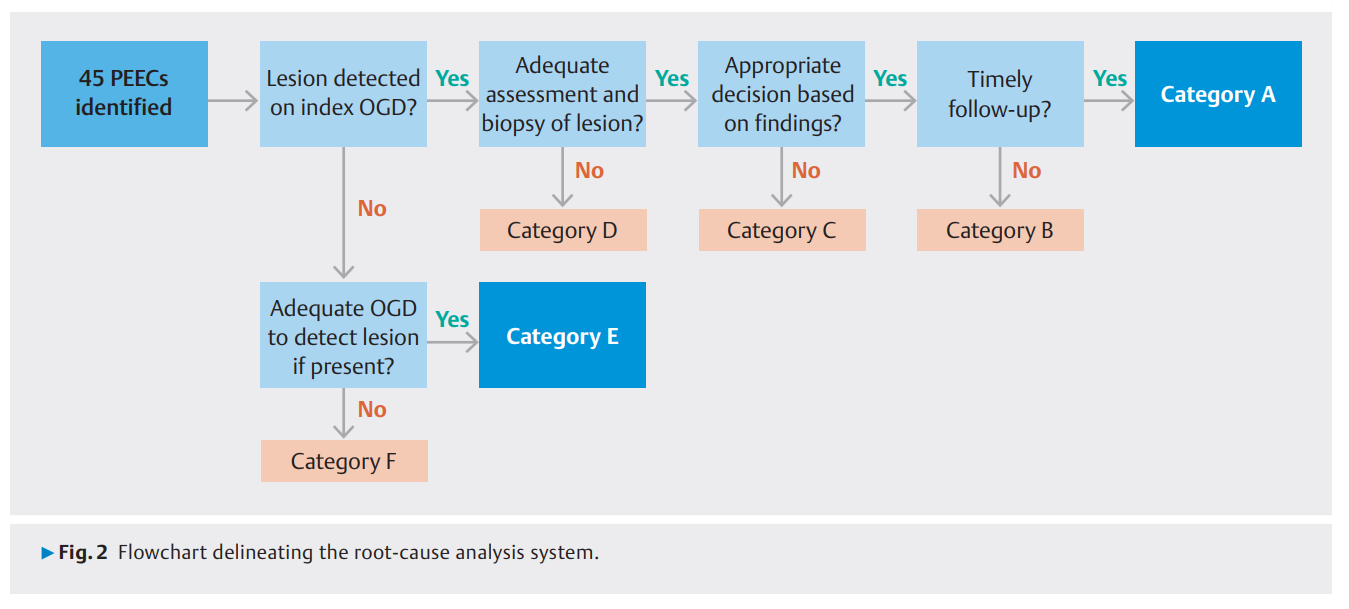Select "Appropriate decision based on findings?" box

pos(781,94)
